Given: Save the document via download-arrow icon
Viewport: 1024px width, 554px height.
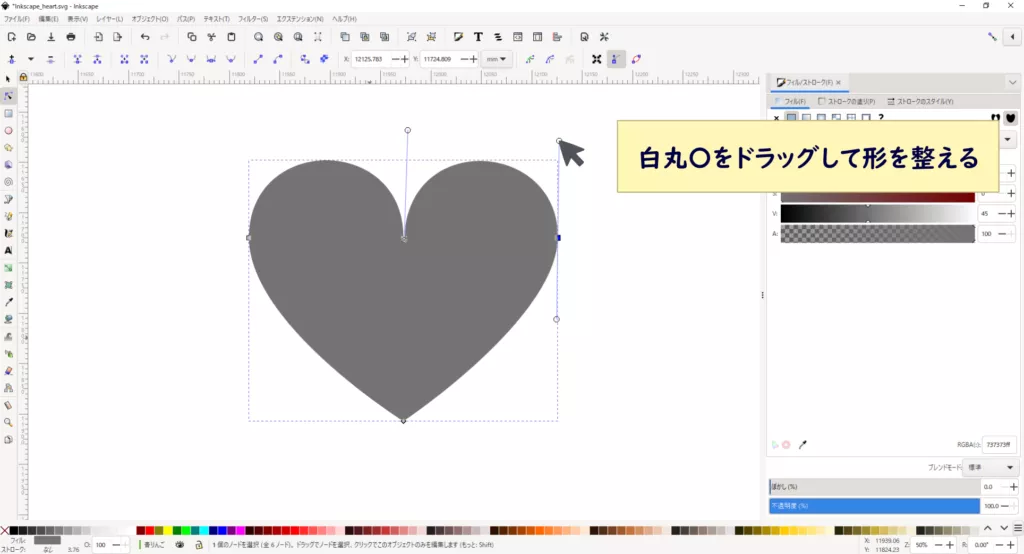Looking at the screenshot, I should [51, 37].
